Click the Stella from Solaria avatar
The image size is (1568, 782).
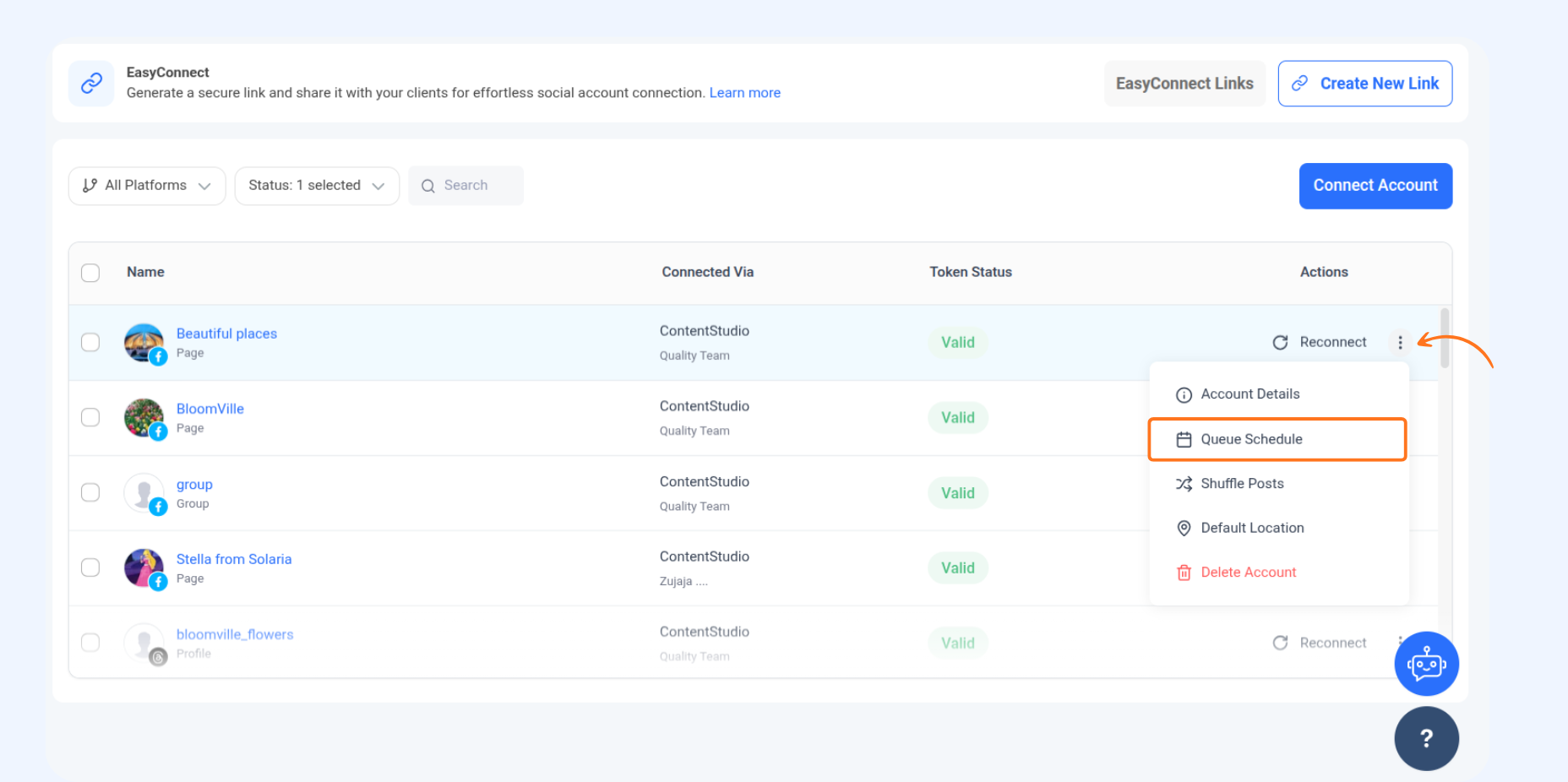point(144,567)
